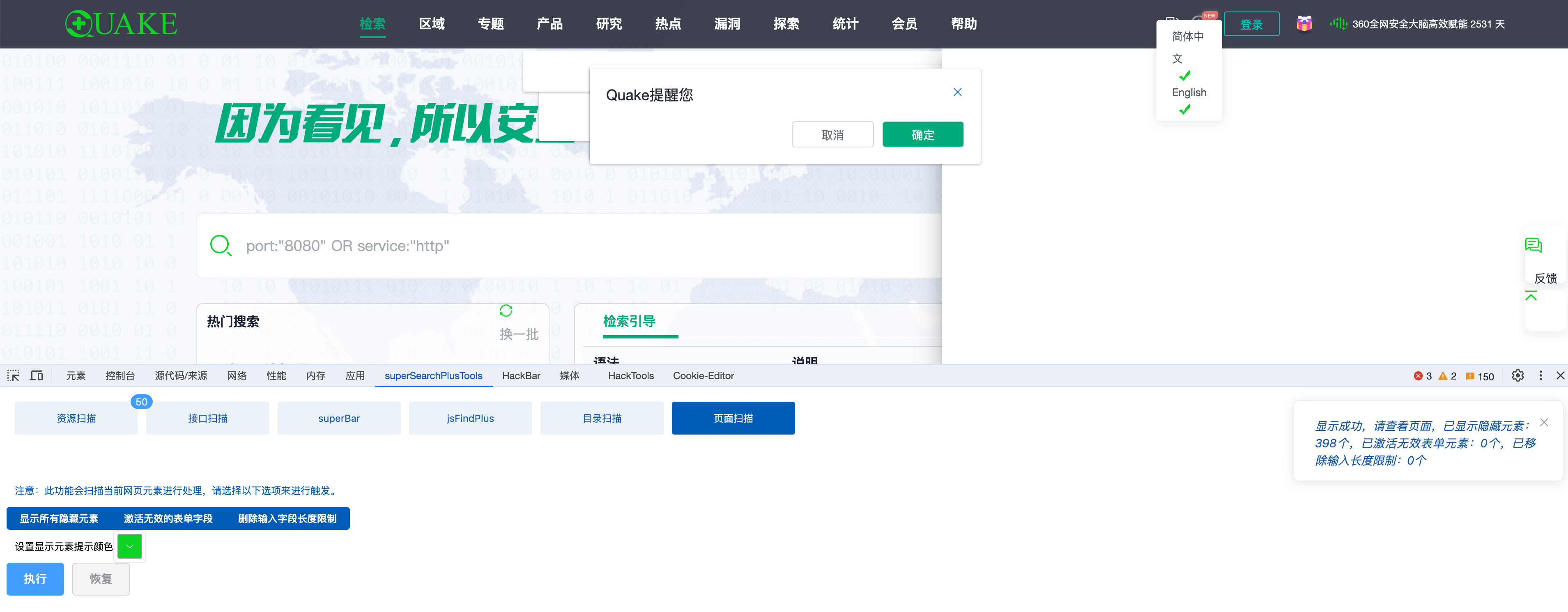Activate the DevTools inspect element picker icon
Viewport: 1568px width, 612px height.
14,376
